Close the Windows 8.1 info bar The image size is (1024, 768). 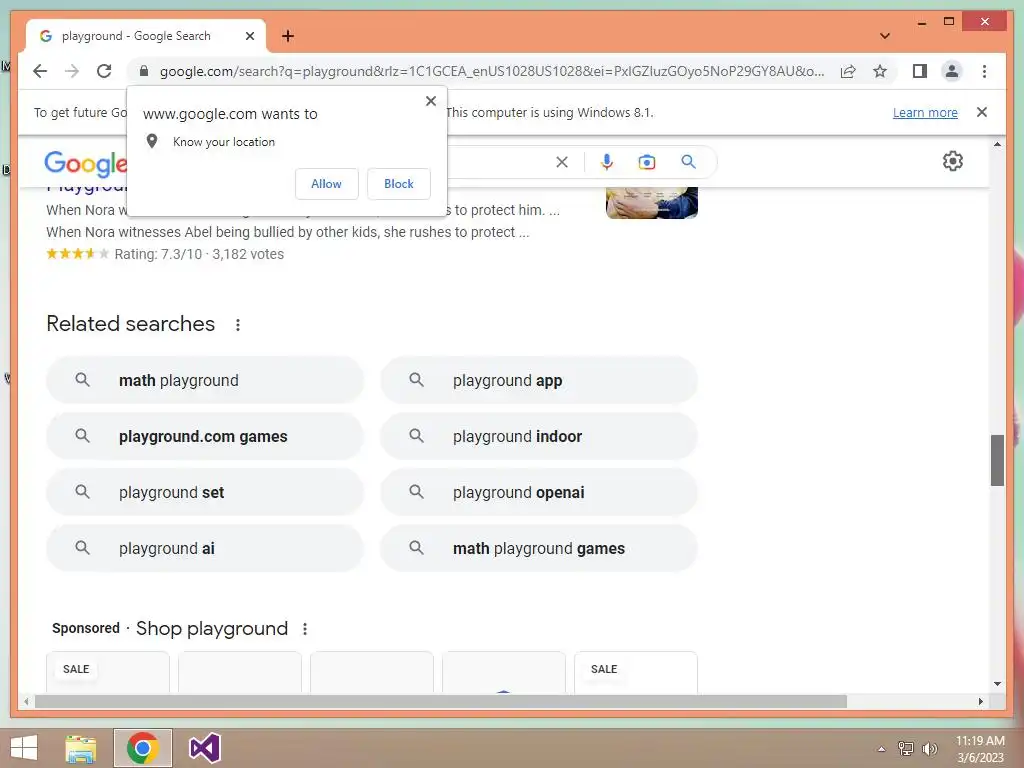982,112
